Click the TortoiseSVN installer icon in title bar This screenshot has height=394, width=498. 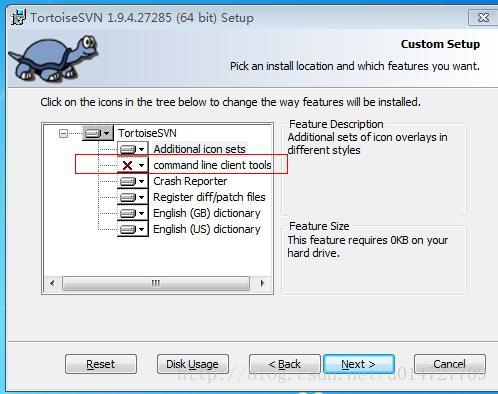click(18, 17)
